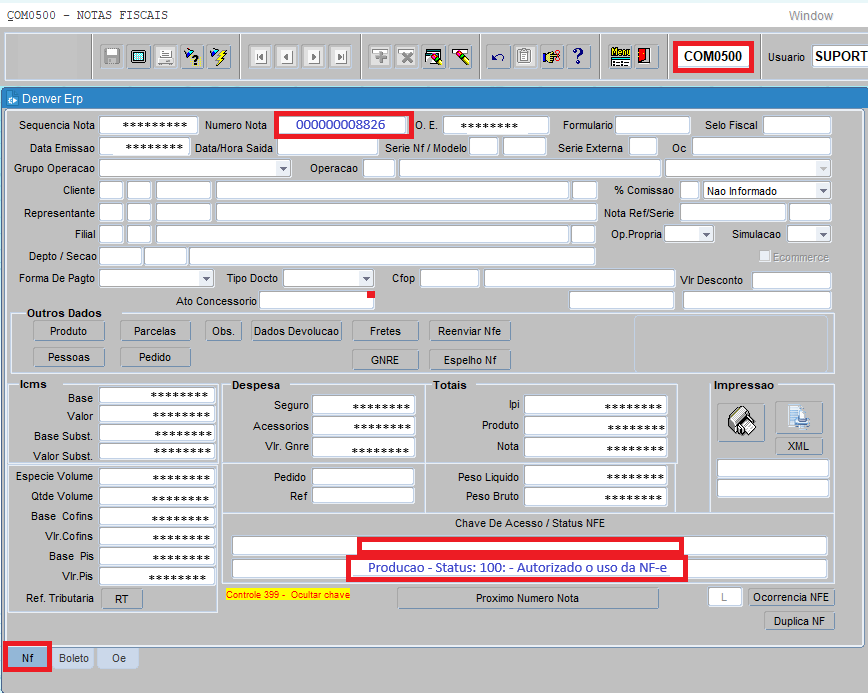Click the execute query lightning icon
This screenshot has width=868, height=693.
point(218,57)
